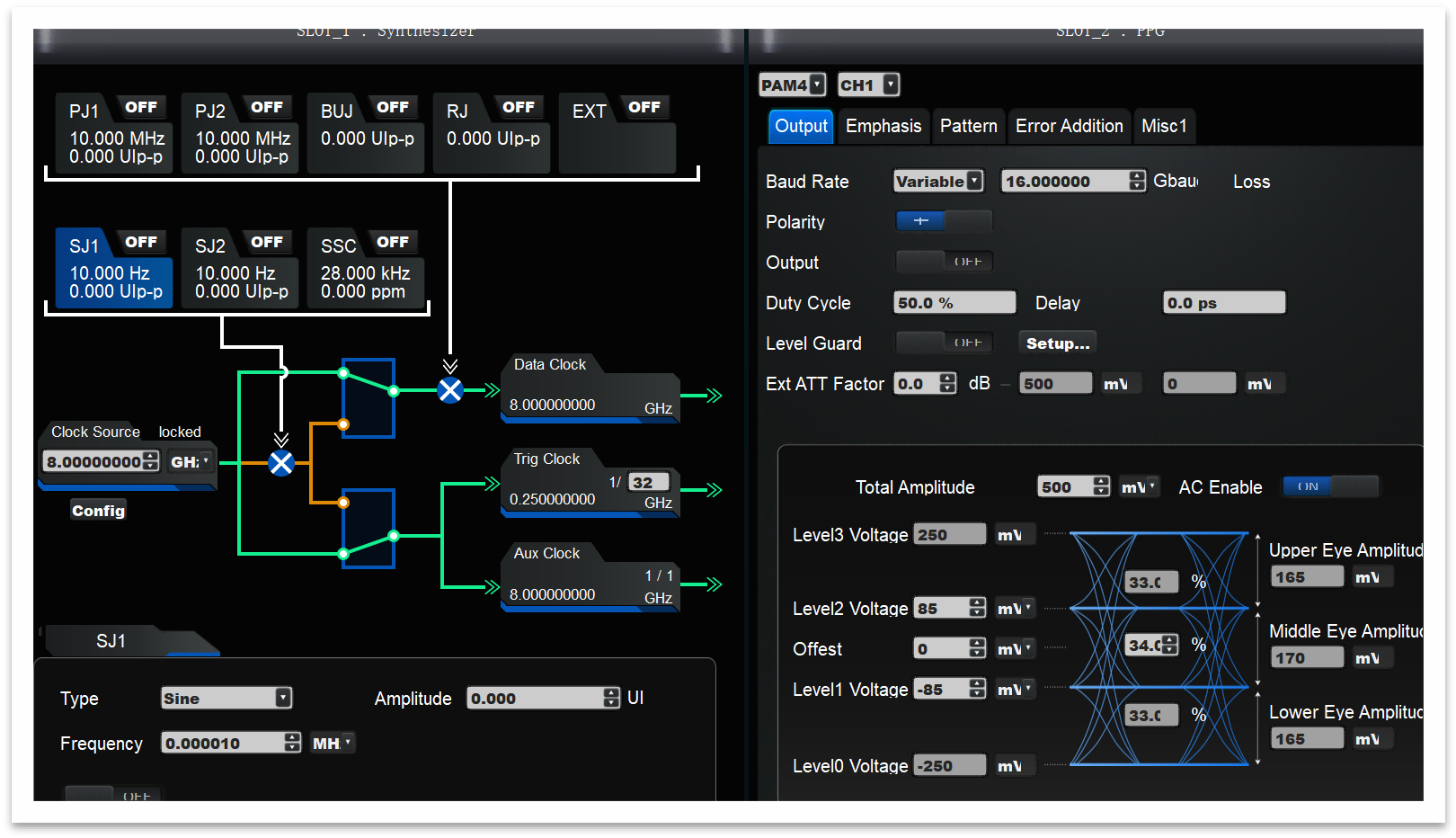The image size is (1456, 838).
Task: Disable the AC Enable switch
Action: pyautogui.click(x=1329, y=486)
